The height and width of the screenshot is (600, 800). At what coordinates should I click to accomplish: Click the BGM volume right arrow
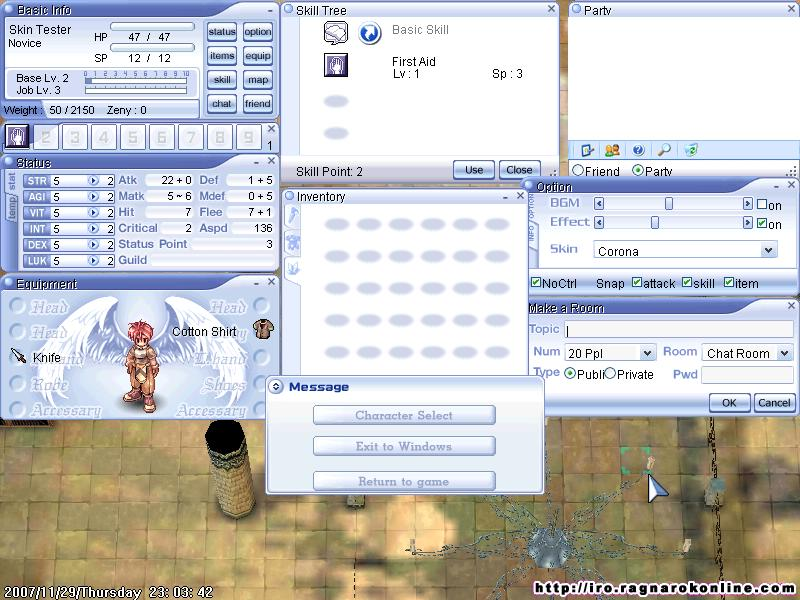point(747,204)
